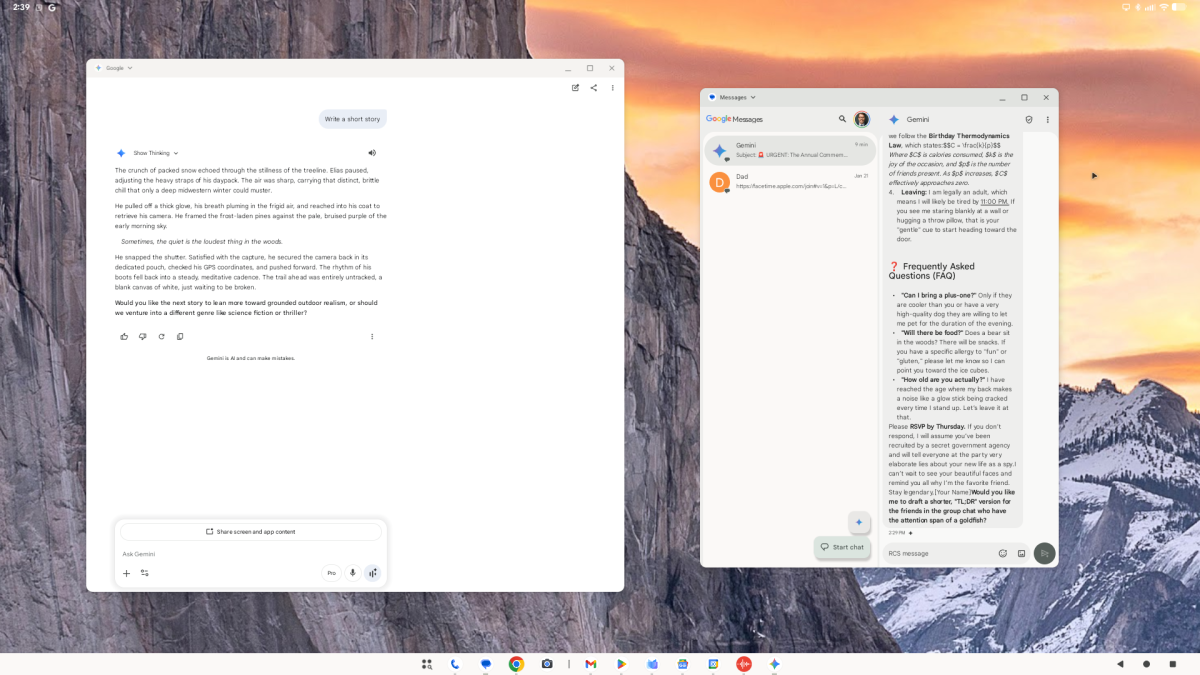This screenshot has width=1200, height=675.
Task: Open the Messages dropdown in the title bar
Action: [735, 97]
